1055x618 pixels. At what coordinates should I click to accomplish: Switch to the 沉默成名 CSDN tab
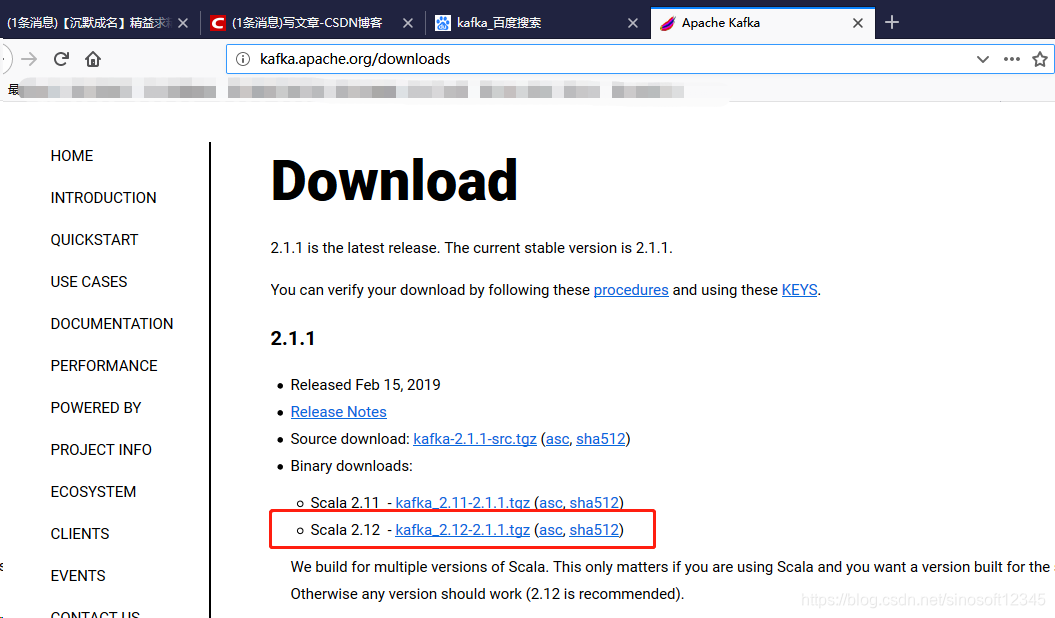click(x=99, y=23)
